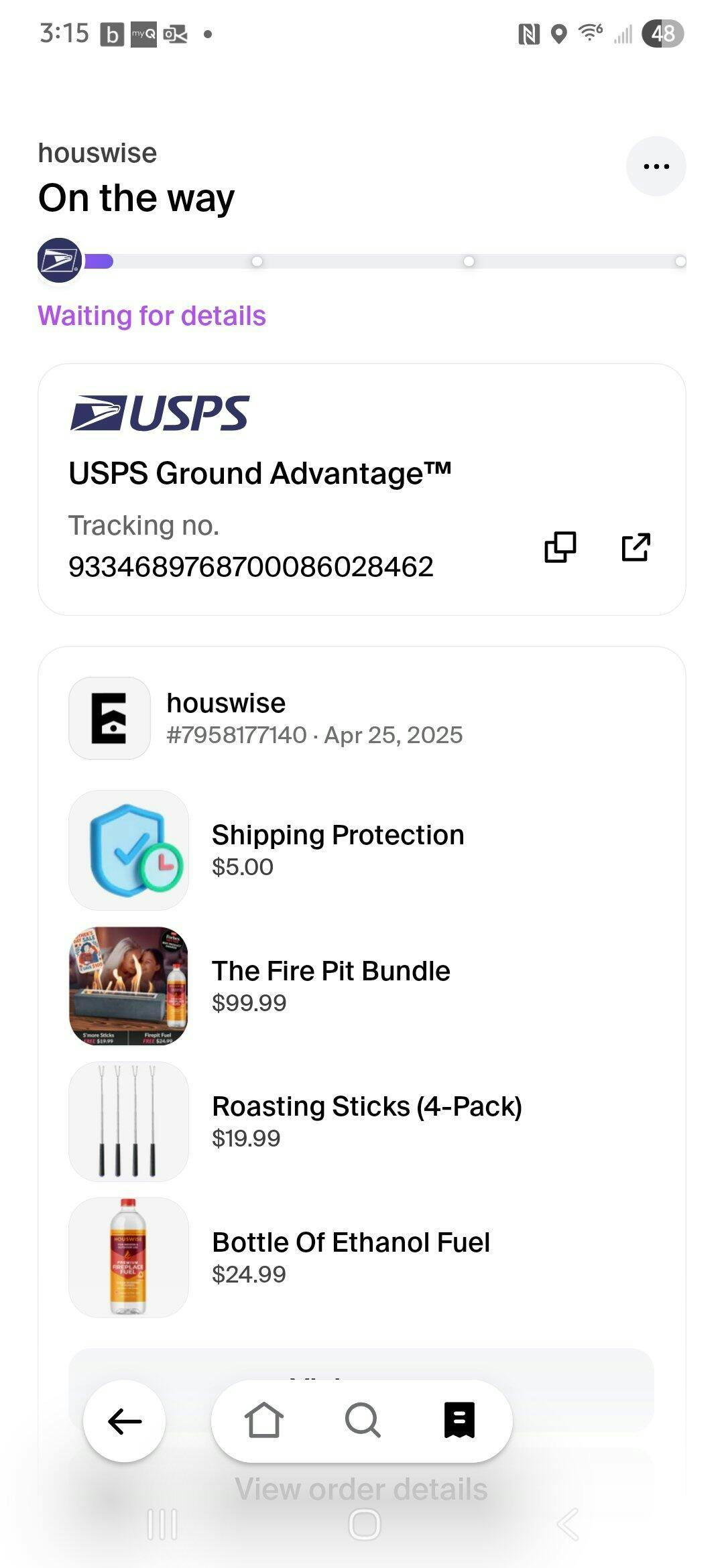The width and height of the screenshot is (724, 1568).
Task: Tap the back arrow button
Action: pos(124,1421)
